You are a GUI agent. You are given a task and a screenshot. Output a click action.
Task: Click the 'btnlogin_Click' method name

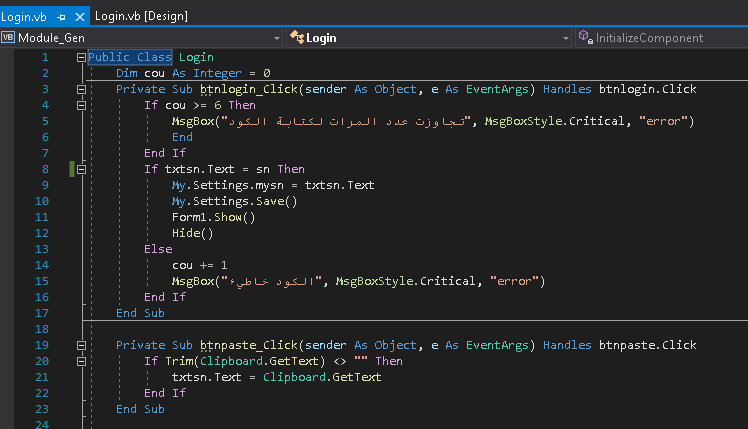(x=249, y=89)
